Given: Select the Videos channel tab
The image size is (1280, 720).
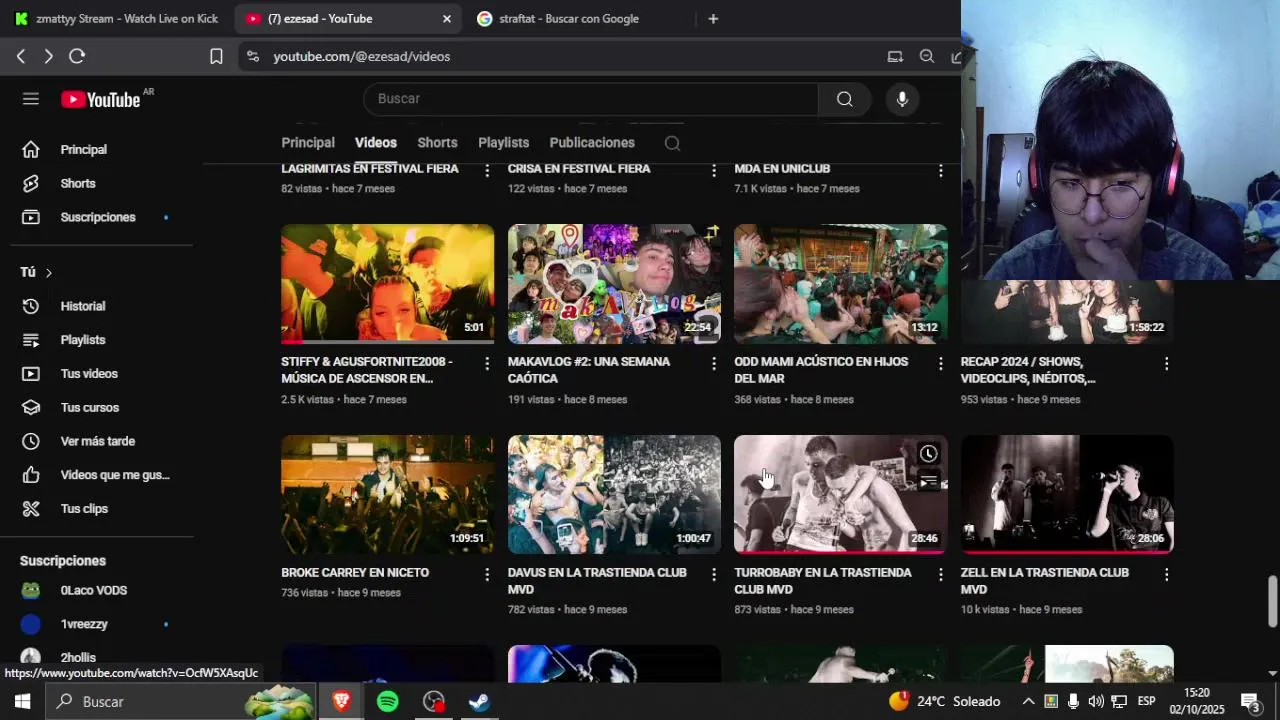Looking at the screenshot, I should [x=376, y=143].
